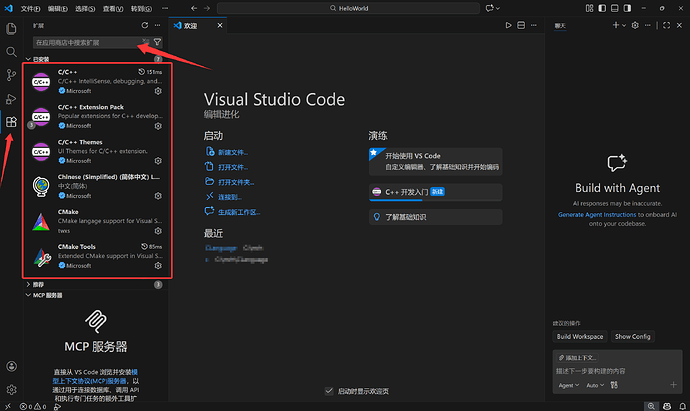Click Generate Agent Instructions link
Image resolution: width=690 pixels, height=411 pixels.
pos(597,214)
